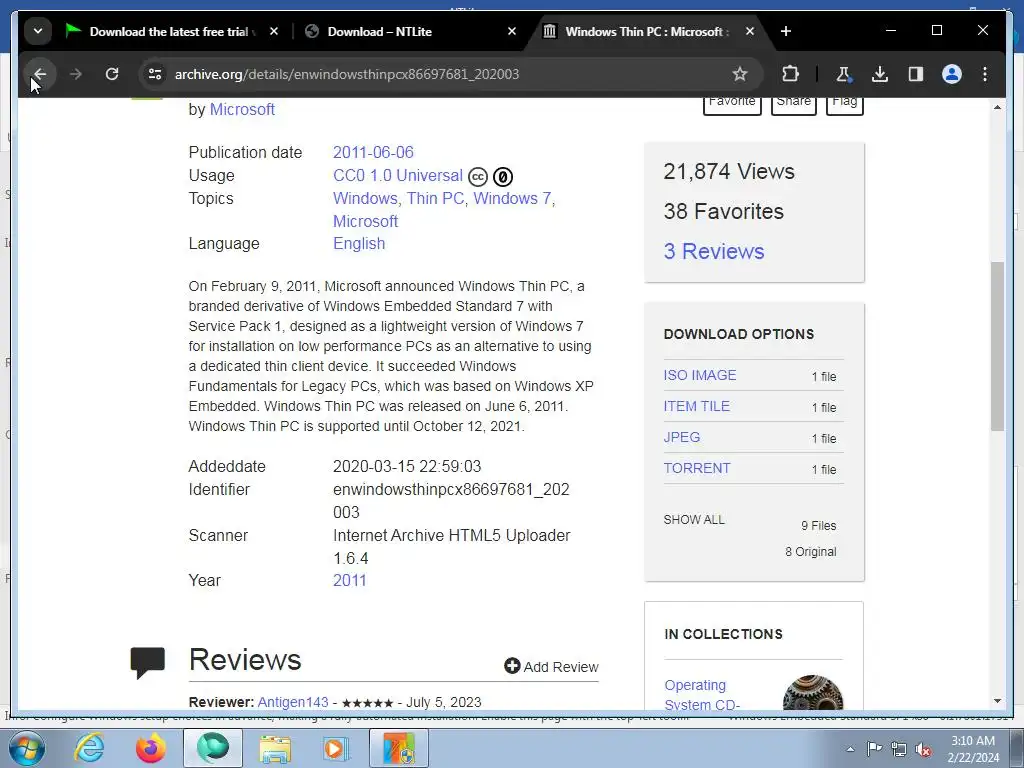Screen dimensions: 1024x768
Task: Open the Windows Start menu orb
Action: click(26, 749)
